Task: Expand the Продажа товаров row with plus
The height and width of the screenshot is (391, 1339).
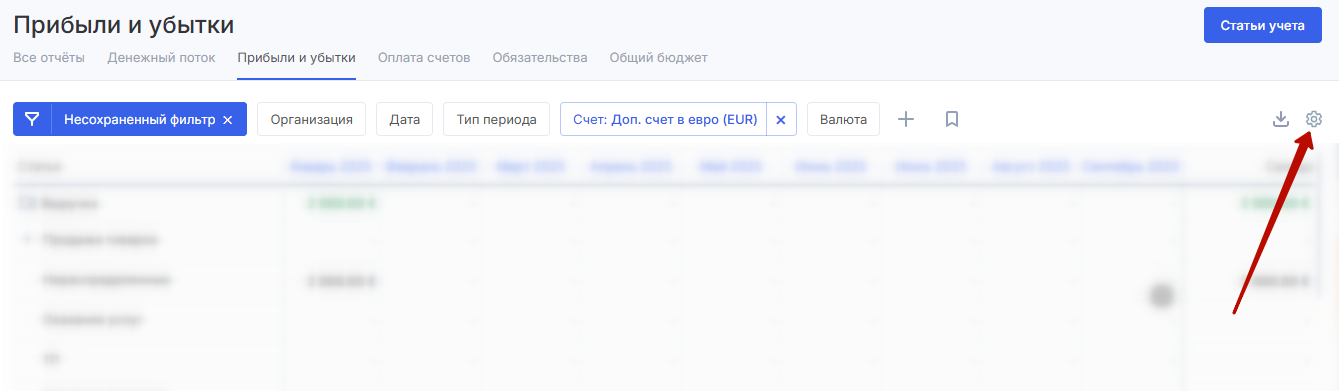Action: [x=27, y=240]
